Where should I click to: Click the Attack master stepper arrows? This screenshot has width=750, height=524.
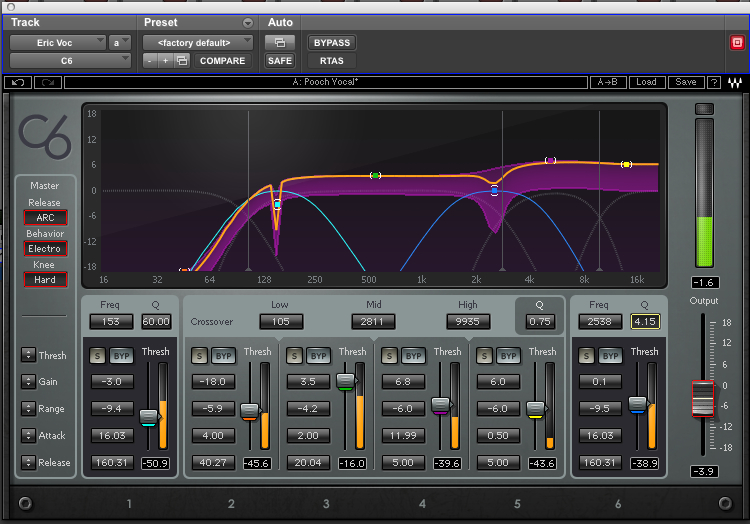pos(28,435)
